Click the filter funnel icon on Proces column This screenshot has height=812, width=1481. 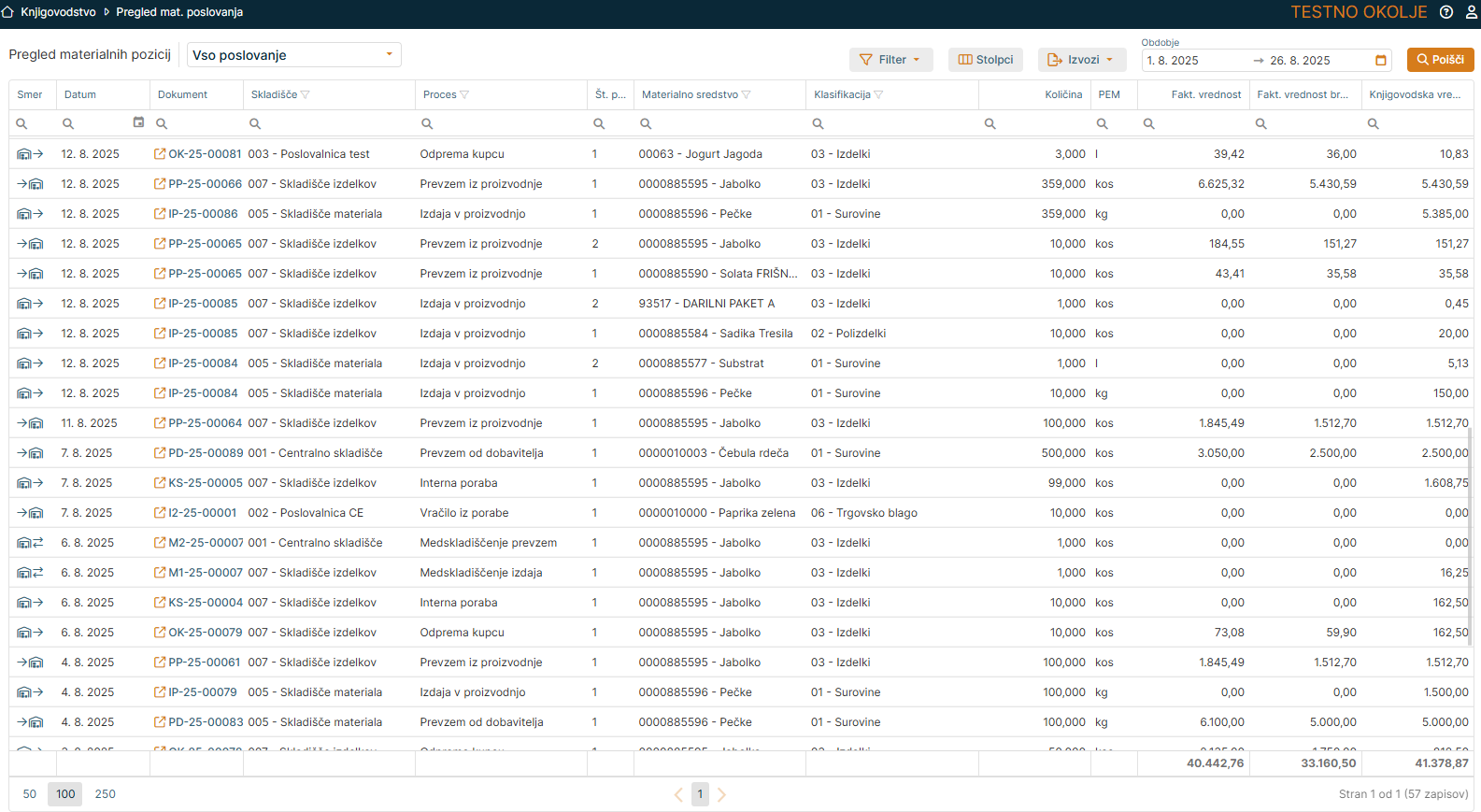(x=464, y=95)
